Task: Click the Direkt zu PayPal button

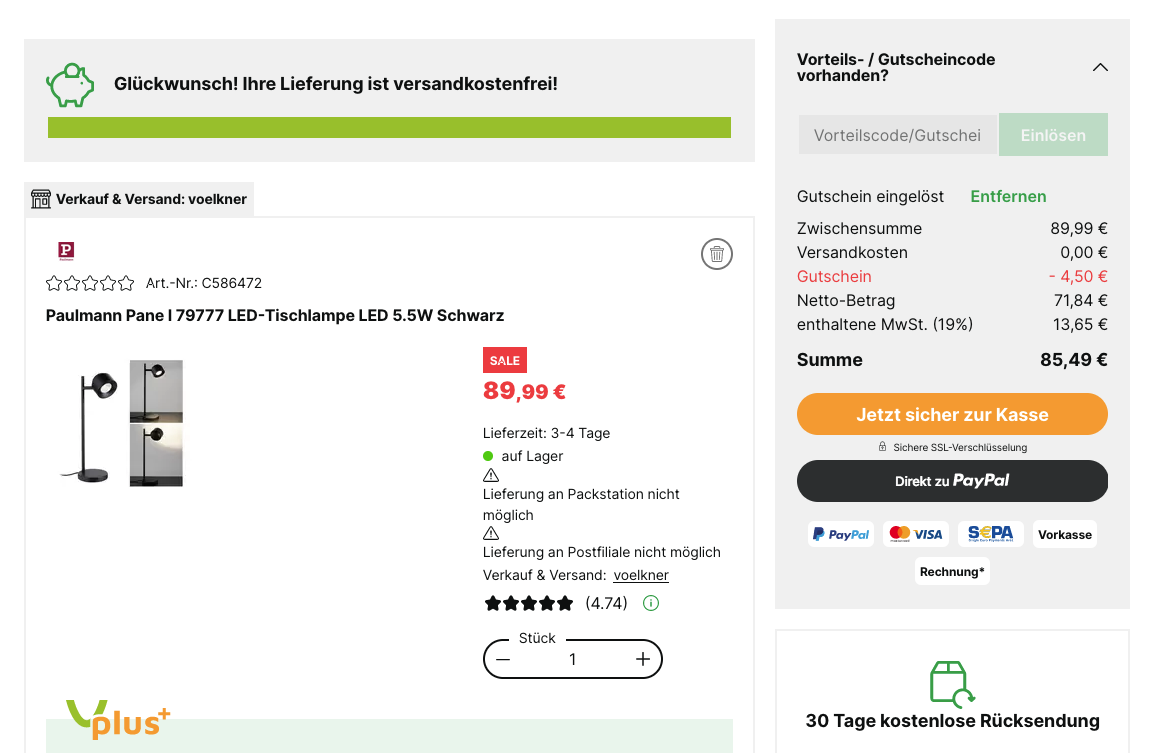Action: (x=952, y=481)
